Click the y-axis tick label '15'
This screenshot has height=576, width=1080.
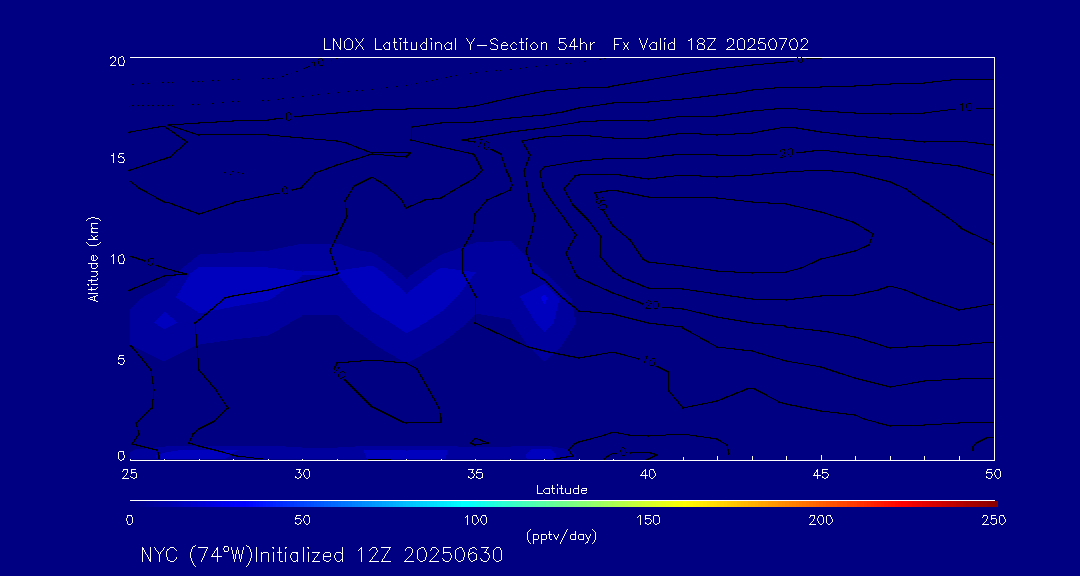pos(117,158)
